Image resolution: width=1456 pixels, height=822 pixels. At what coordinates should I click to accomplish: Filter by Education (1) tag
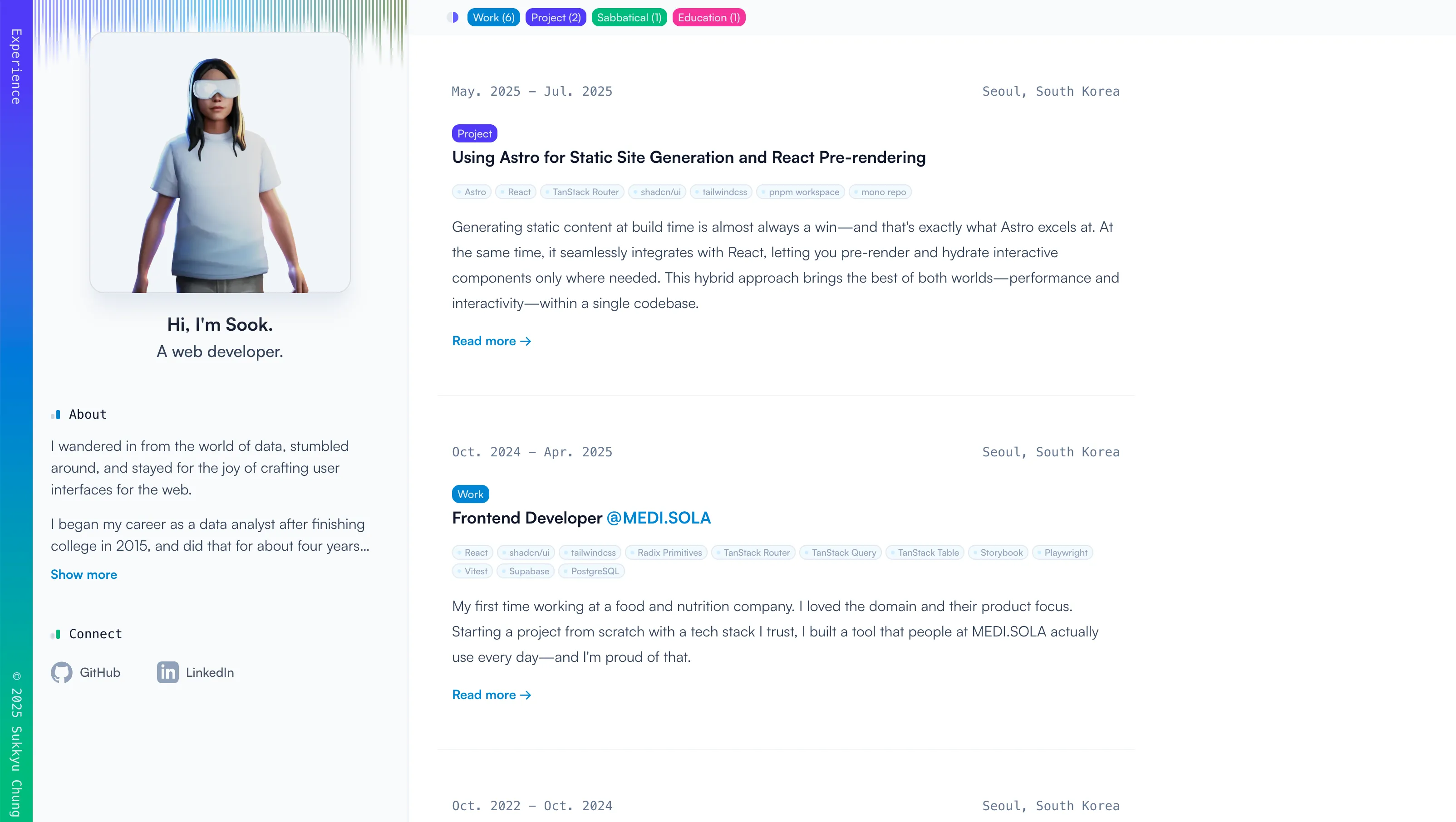709,18
